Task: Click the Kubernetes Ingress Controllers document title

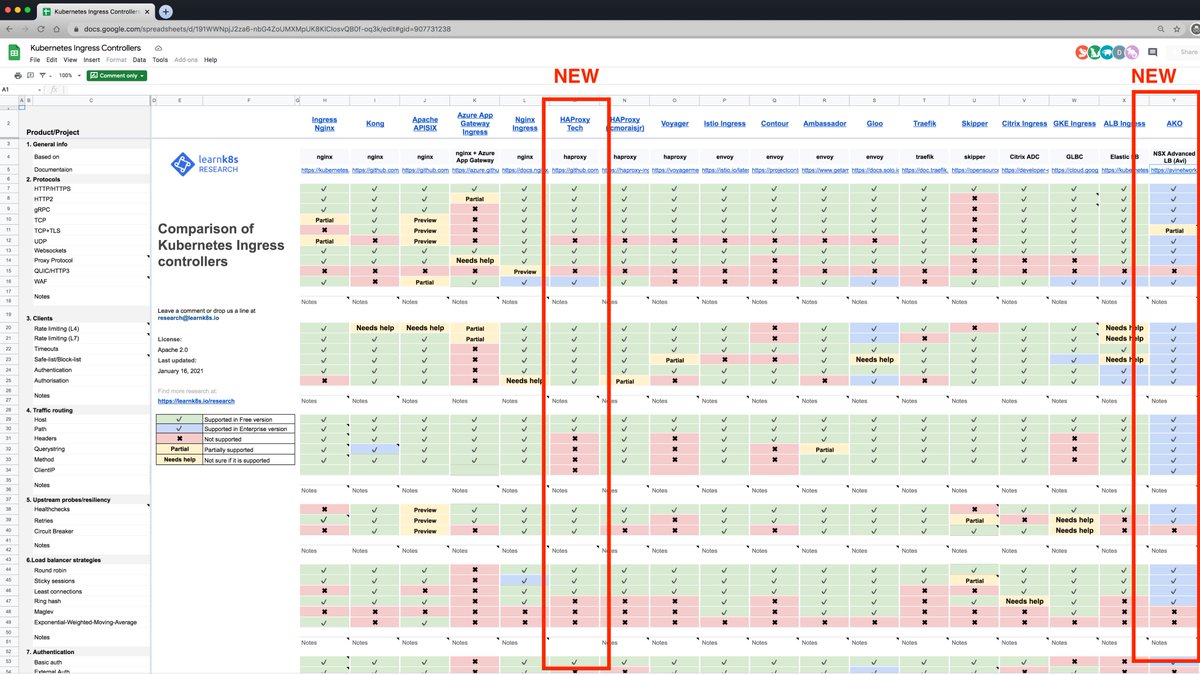Action: [85, 47]
